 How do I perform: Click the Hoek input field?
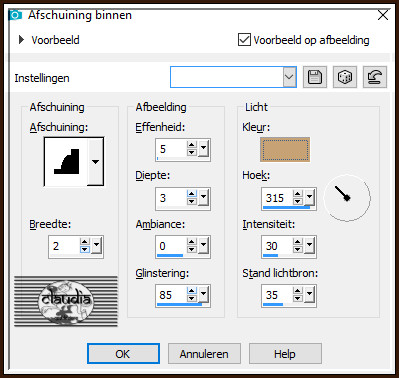pyautogui.click(x=277, y=198)
